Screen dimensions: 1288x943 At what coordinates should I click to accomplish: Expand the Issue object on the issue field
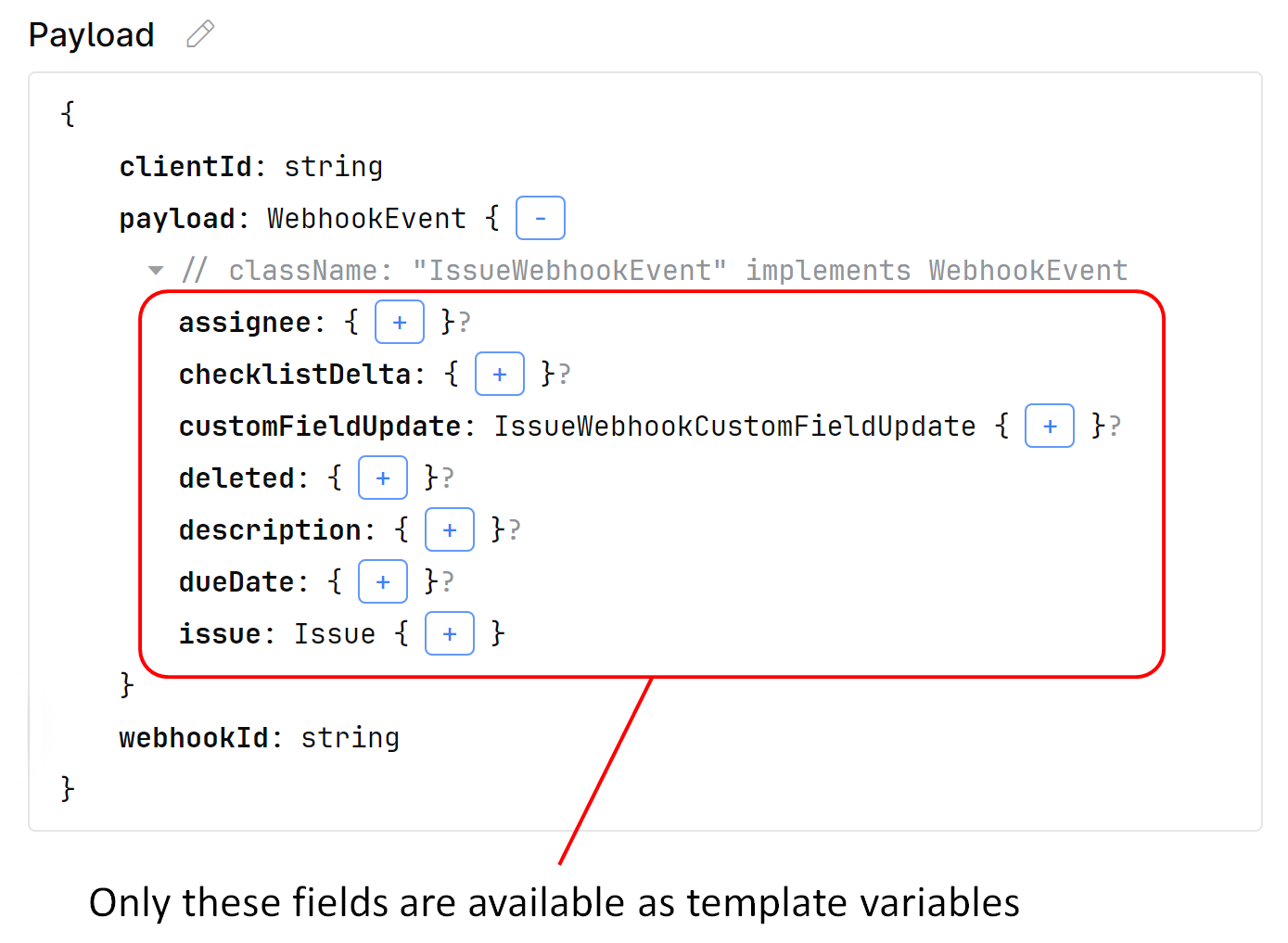(x=450, y=633)
